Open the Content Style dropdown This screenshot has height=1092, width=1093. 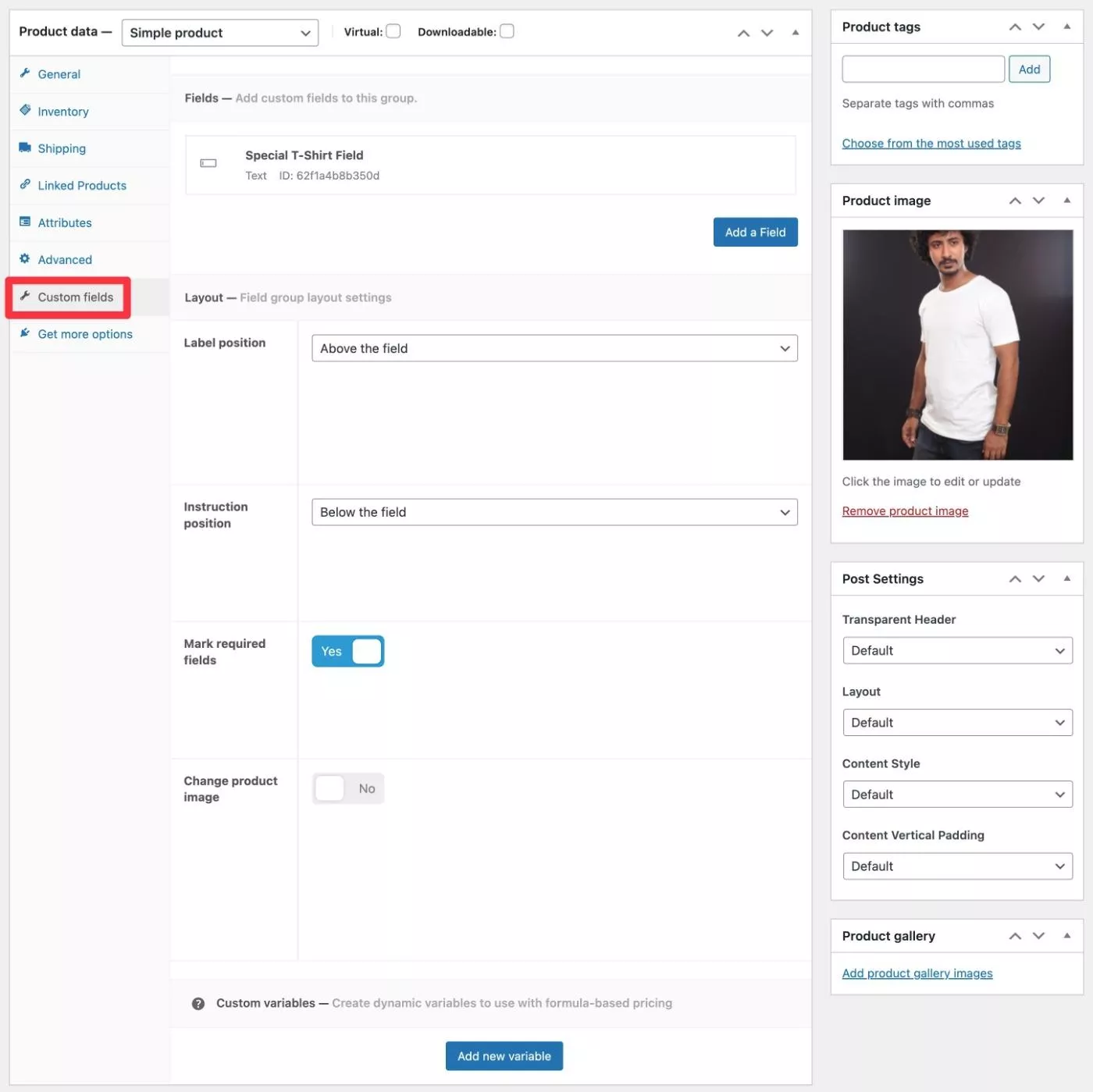click(x=957, y=794)
